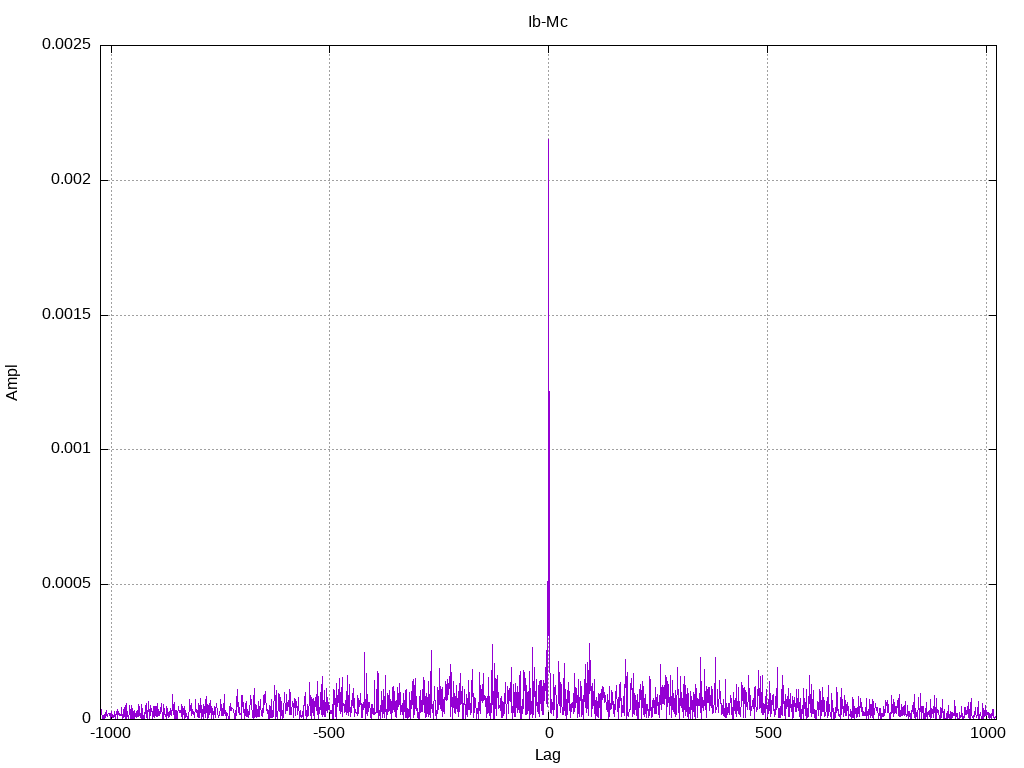The width and height of the screenshot is (1024, 768).
Task: Click the noise spike right of lag 0 near 100
Action: pos(589,645)
